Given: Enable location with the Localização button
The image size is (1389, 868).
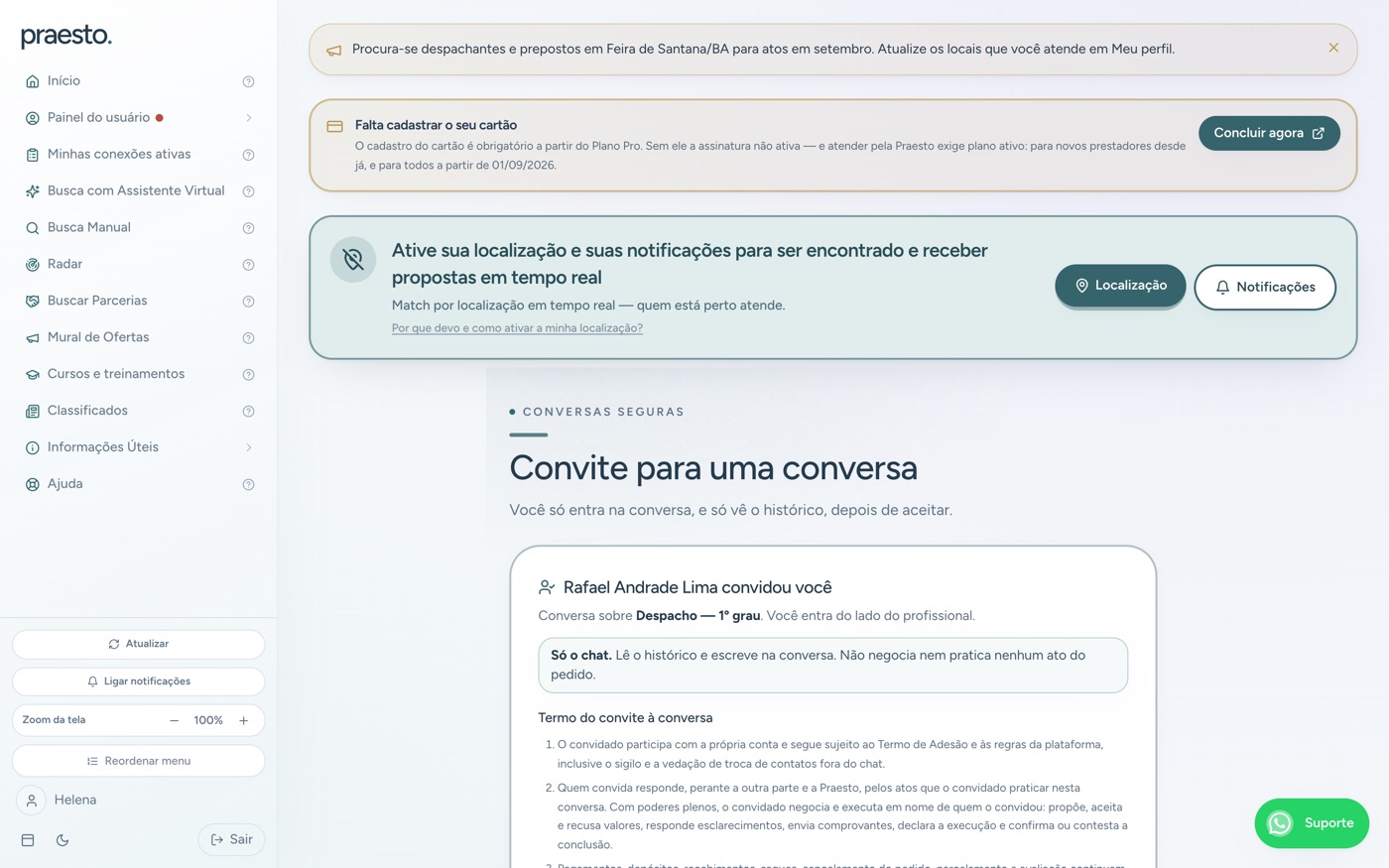Looking at the screenshot, I should click(x=1120, y=286).
